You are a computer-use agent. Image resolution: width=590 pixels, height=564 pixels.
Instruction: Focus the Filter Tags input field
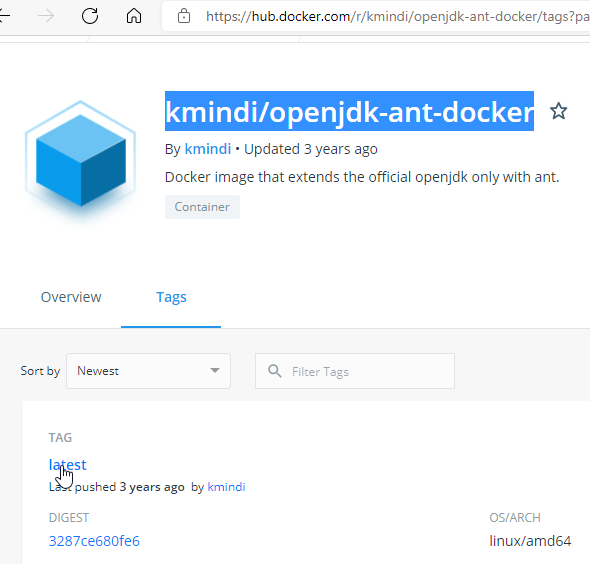[x=355, y=371]
